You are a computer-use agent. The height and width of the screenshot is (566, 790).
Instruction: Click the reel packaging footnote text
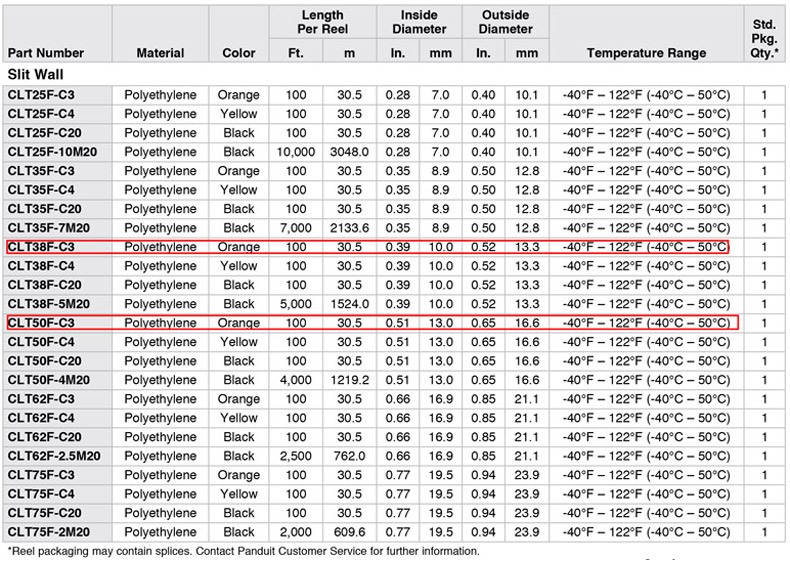(243, 551)
